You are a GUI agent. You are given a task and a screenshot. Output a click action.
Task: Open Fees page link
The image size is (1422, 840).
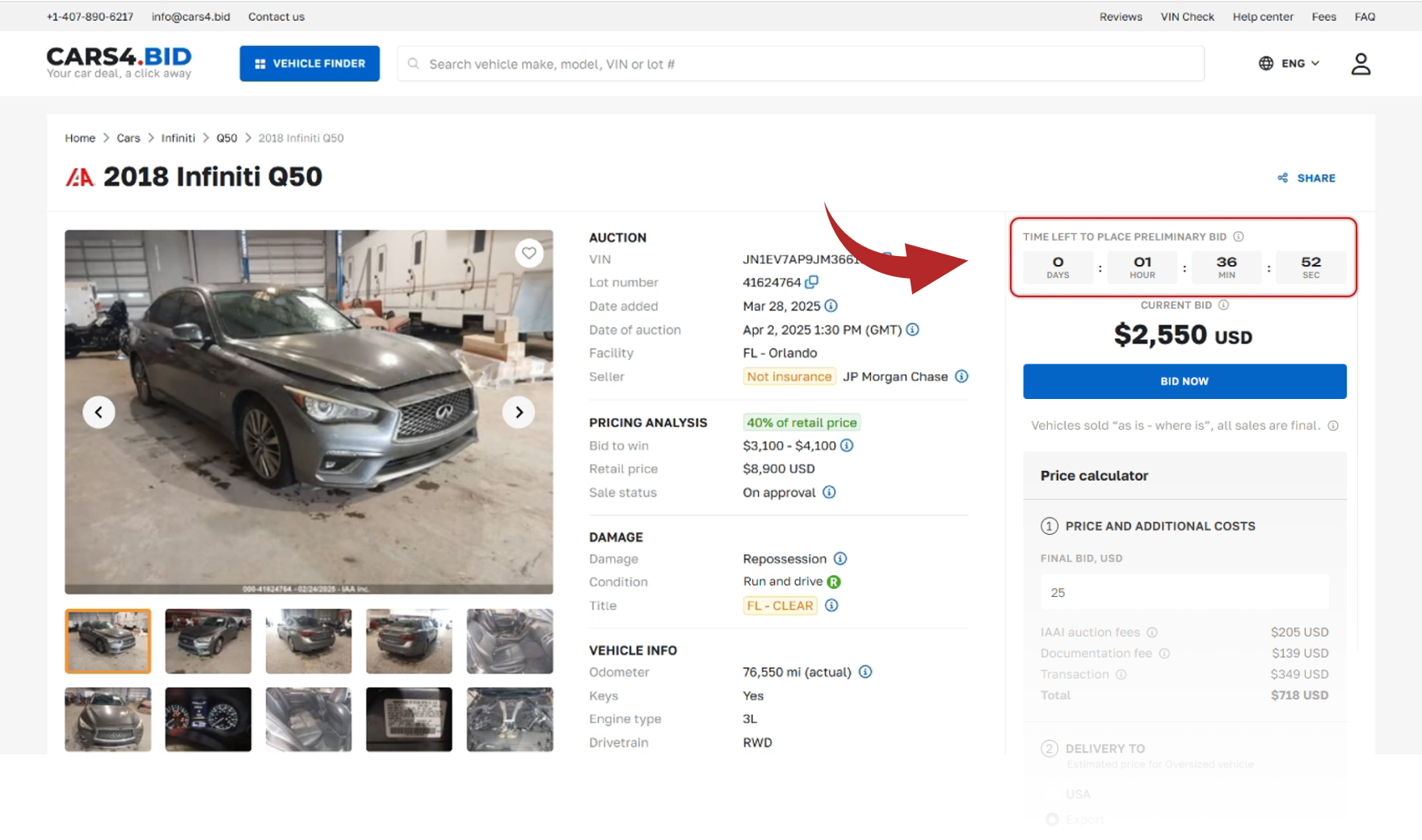coord(1323,17)
